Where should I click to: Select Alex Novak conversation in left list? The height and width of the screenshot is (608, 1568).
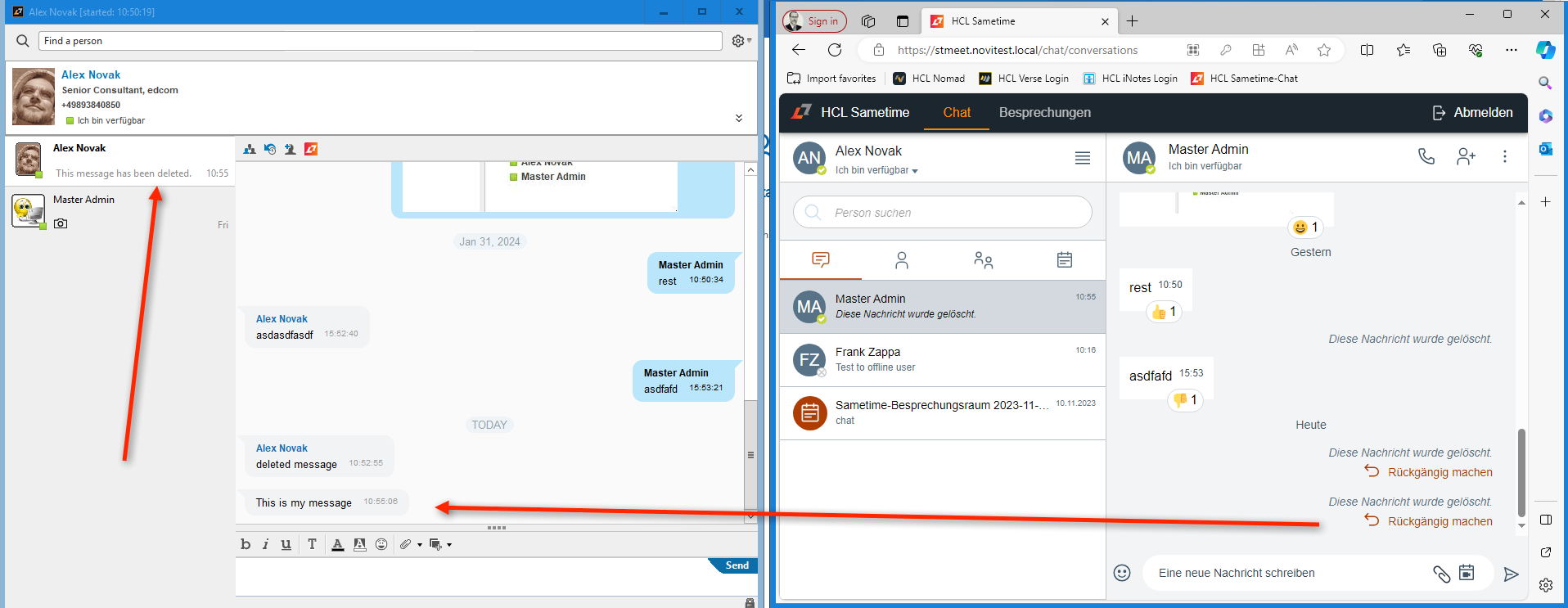[x=120, y=160]
